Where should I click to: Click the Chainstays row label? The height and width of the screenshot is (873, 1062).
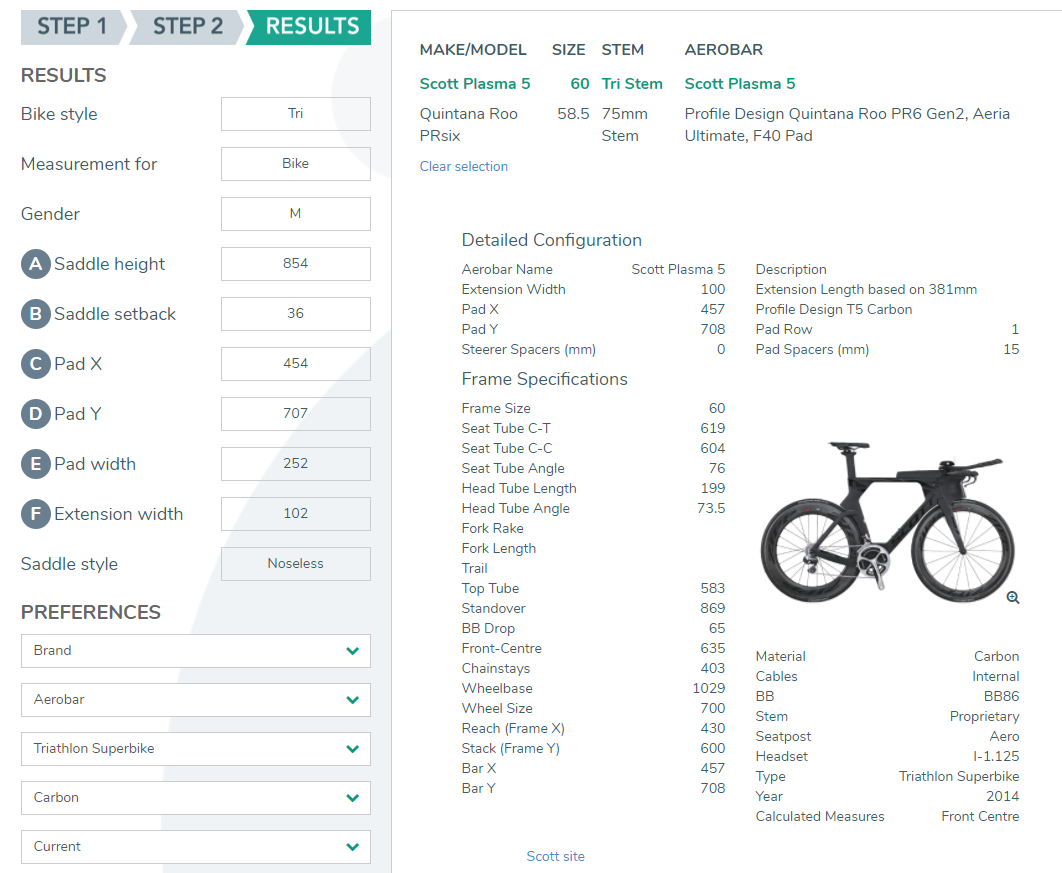[496, 668]
